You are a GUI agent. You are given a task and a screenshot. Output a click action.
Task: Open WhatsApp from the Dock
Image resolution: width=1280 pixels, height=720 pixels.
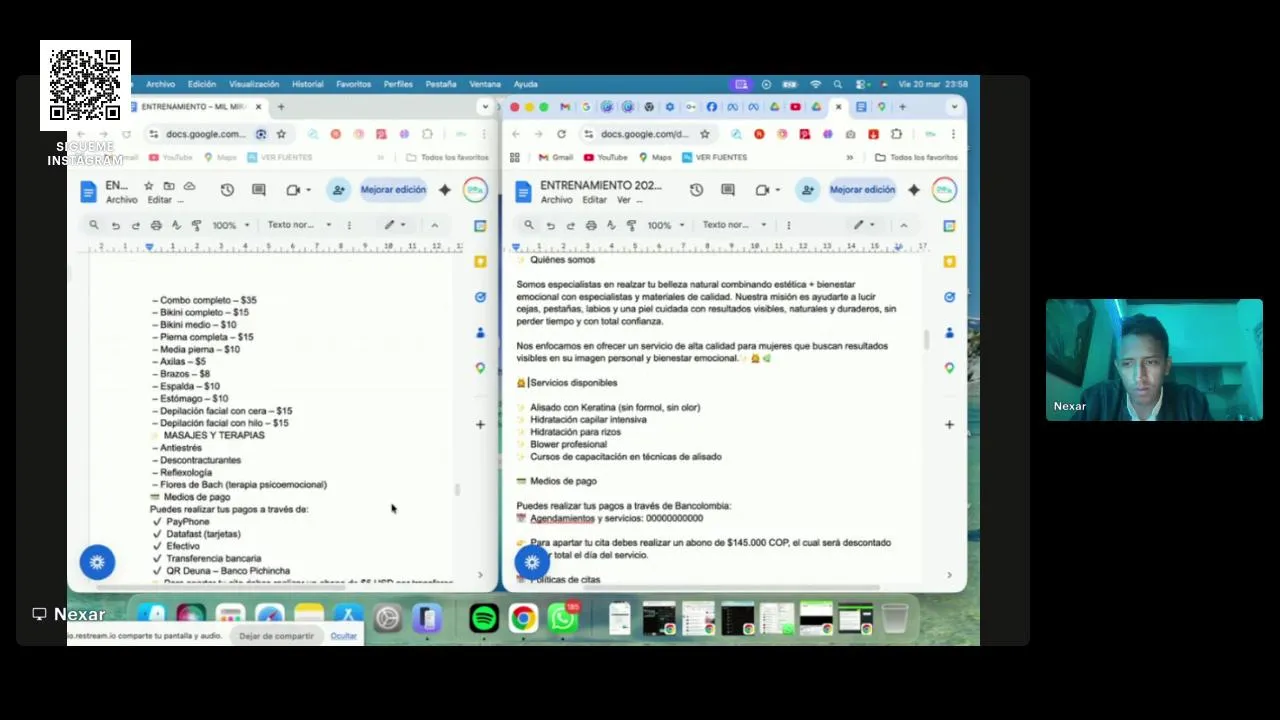[x=563, y=619]
